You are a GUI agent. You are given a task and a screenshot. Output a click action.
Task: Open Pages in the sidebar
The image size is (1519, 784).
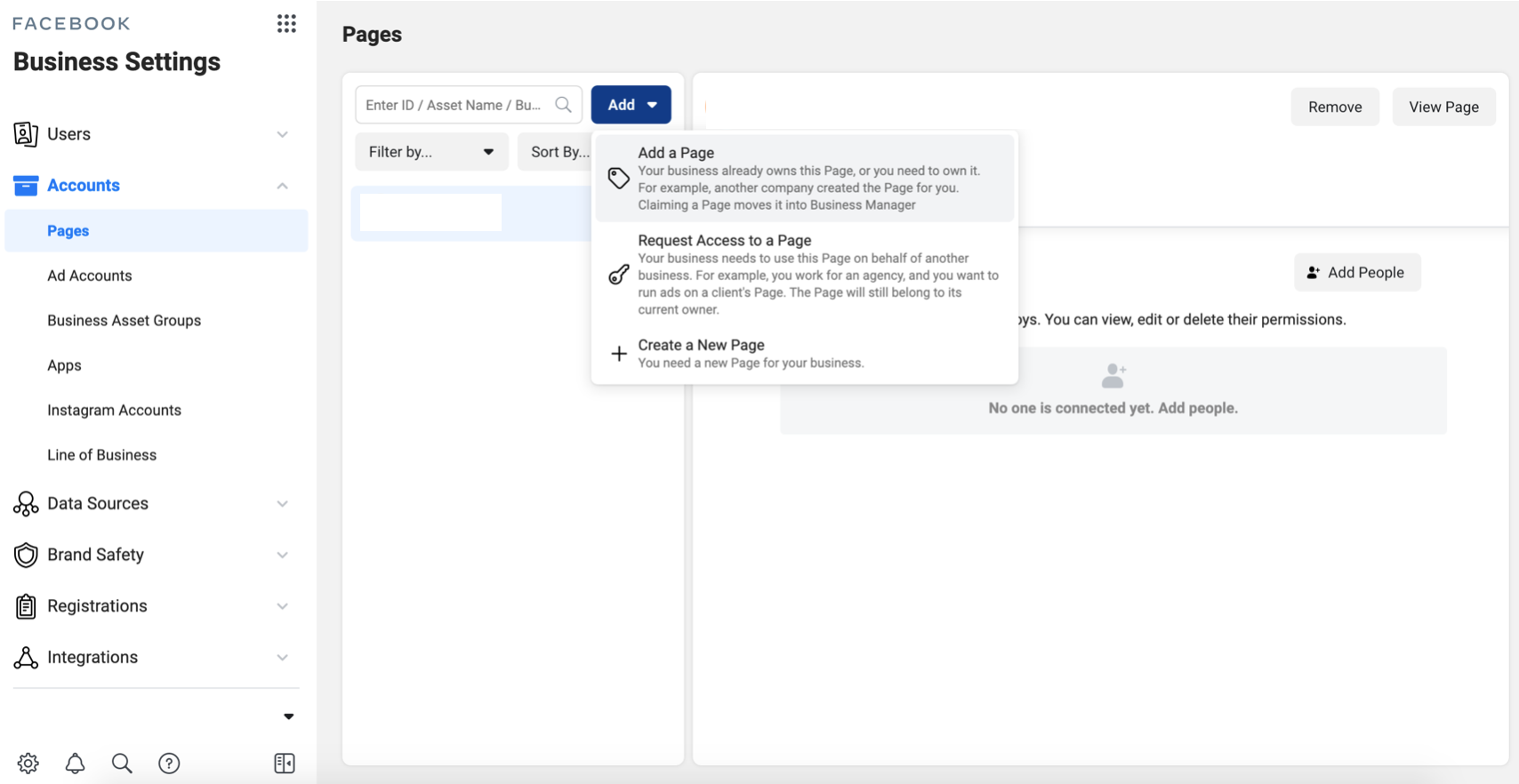pyautogui.click(x=157, y=231)
